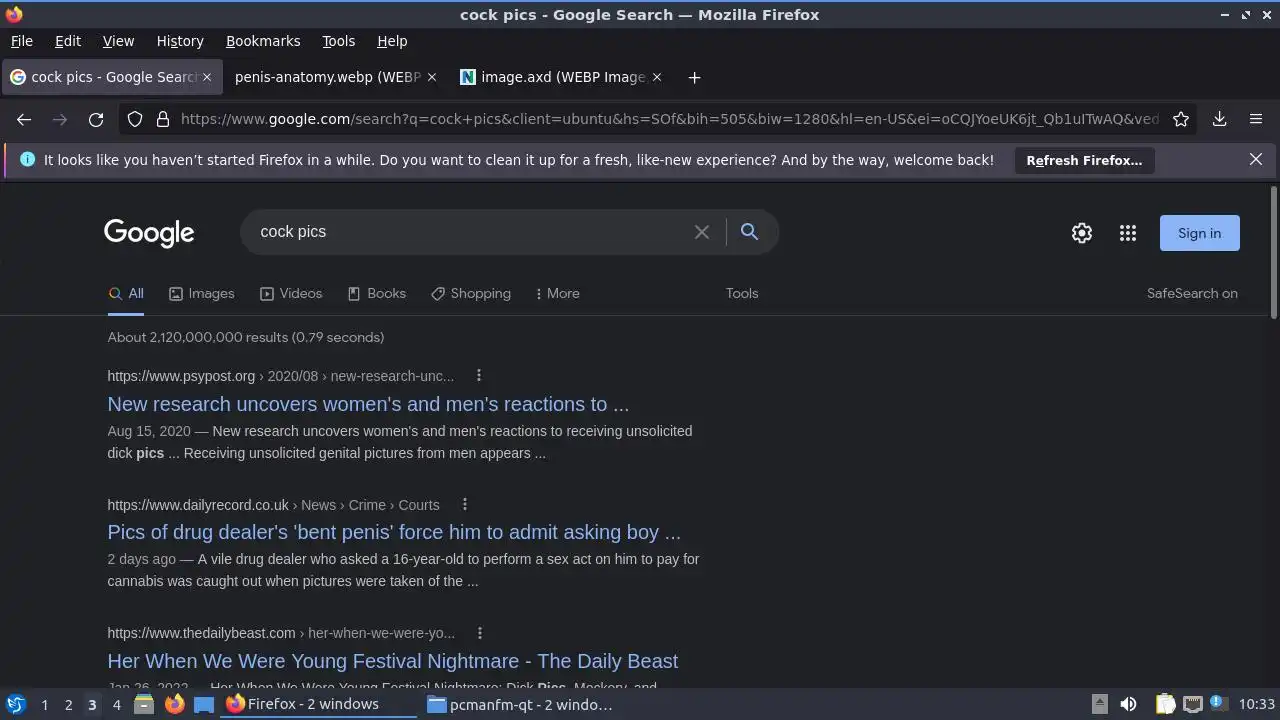
Task: Open the Edit menu
Action: (x=68, y=41)
